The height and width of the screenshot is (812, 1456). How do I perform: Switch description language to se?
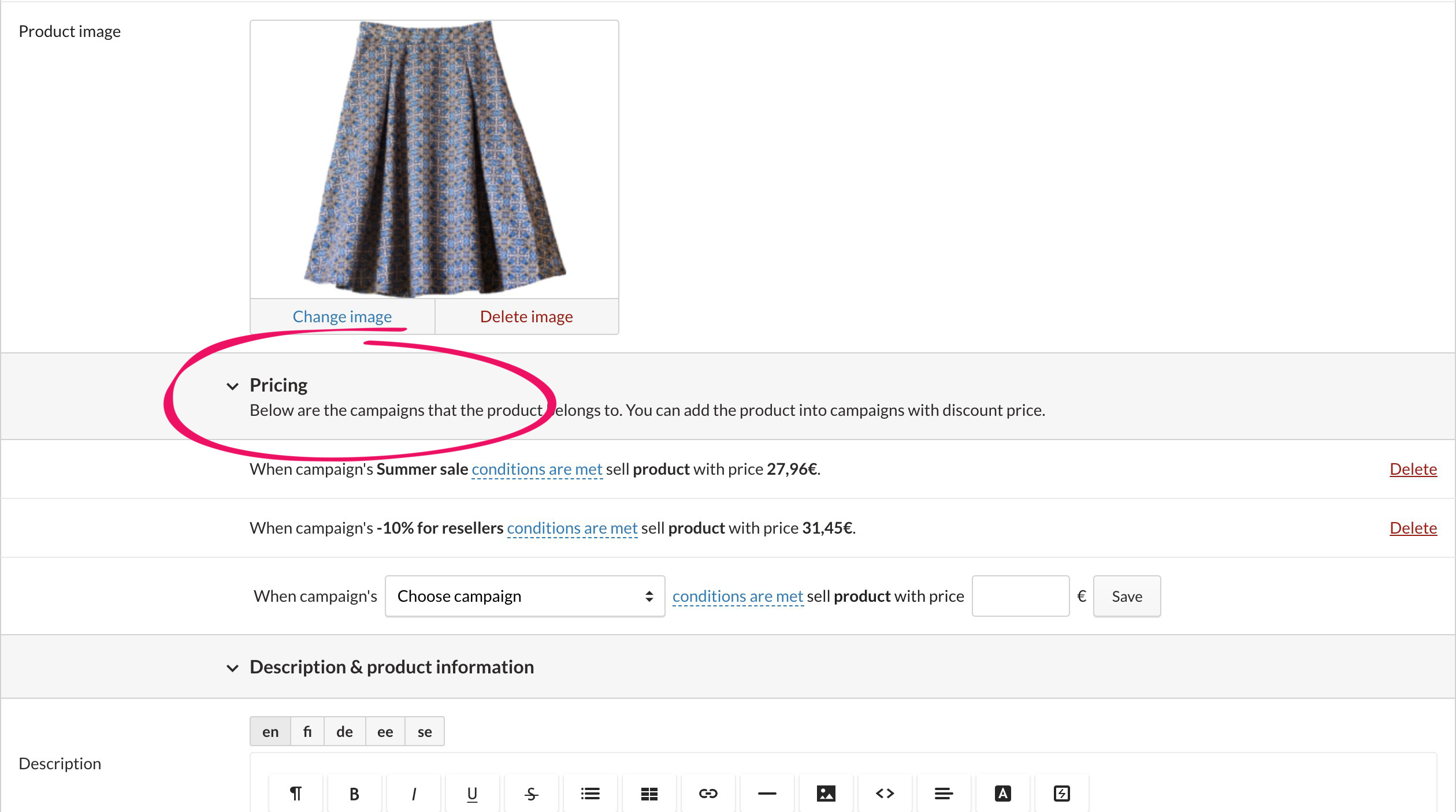tap(425, 732)
